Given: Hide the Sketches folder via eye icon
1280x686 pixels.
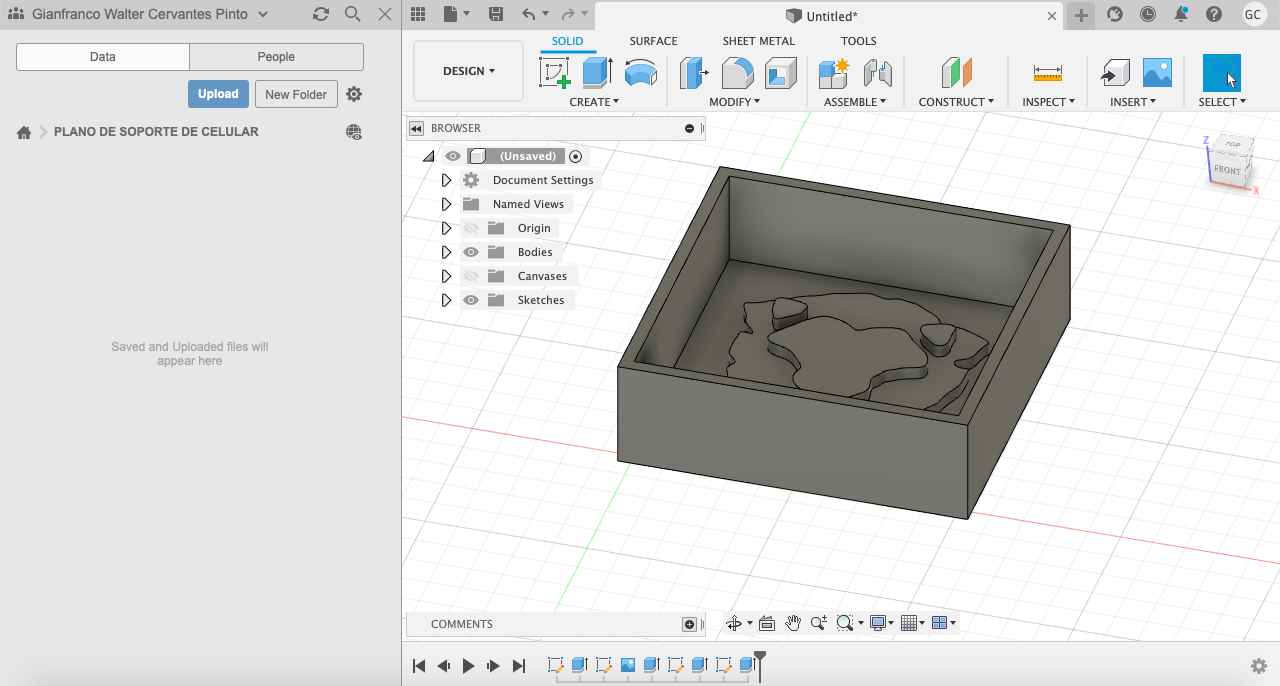Looking at the screenshot, I should 471,300.
